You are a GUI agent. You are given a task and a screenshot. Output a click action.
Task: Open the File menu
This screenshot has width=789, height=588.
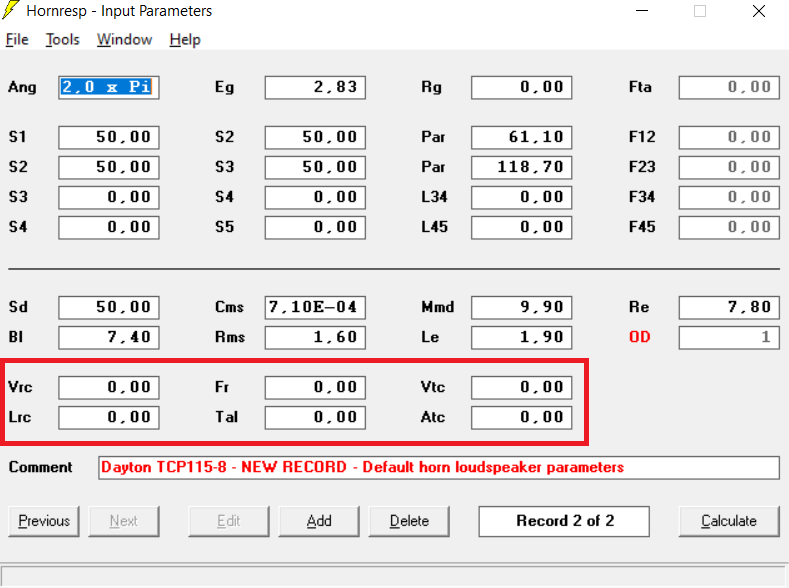click(17, 39)
